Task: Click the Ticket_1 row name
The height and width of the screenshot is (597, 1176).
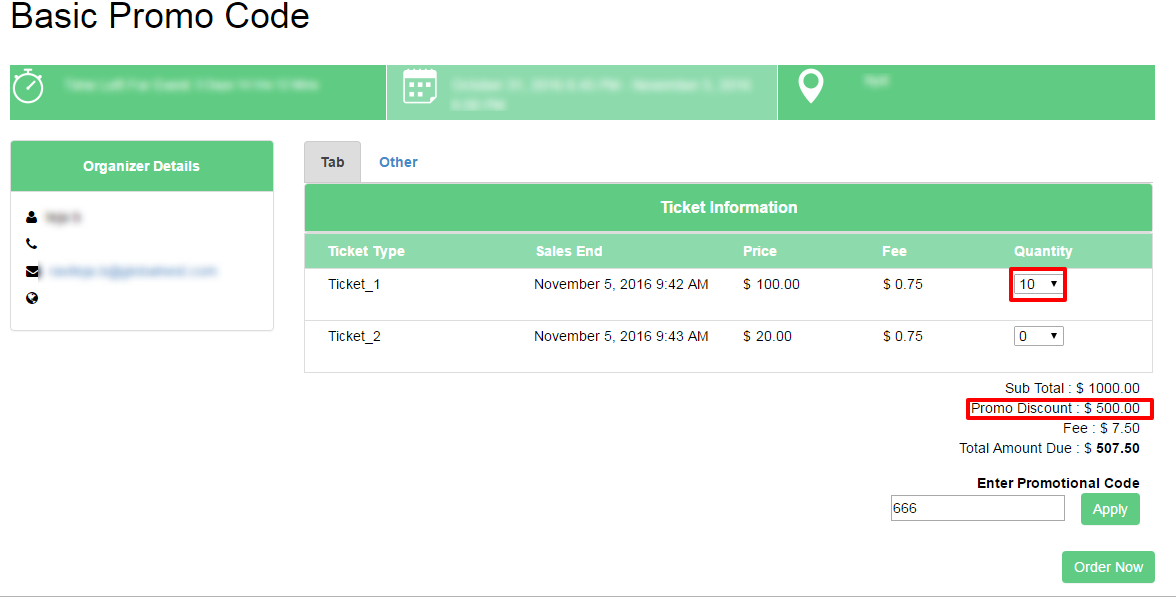Action: (x=354, y=284)
